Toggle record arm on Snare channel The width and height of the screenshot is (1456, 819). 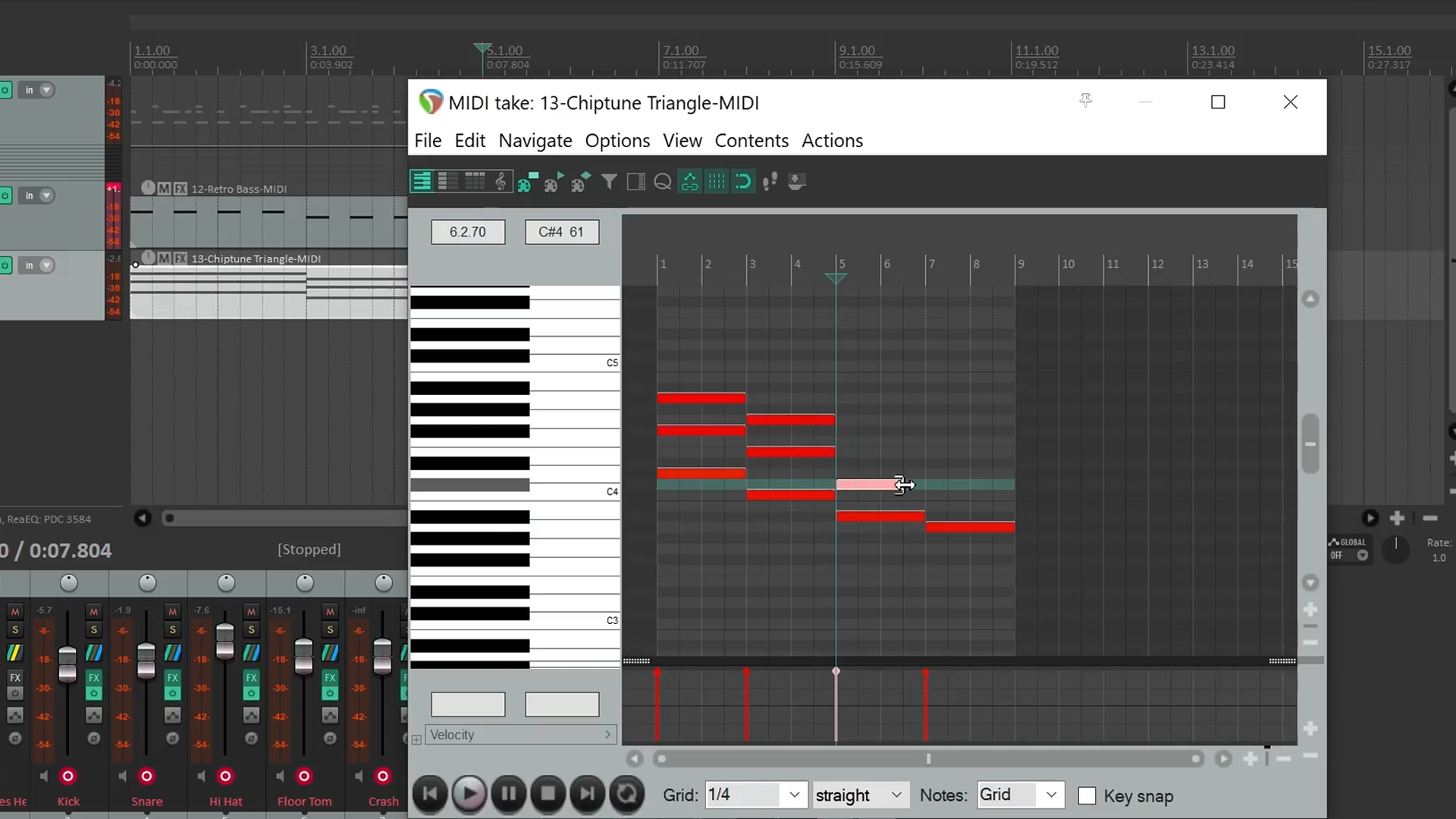click(146, 776)
